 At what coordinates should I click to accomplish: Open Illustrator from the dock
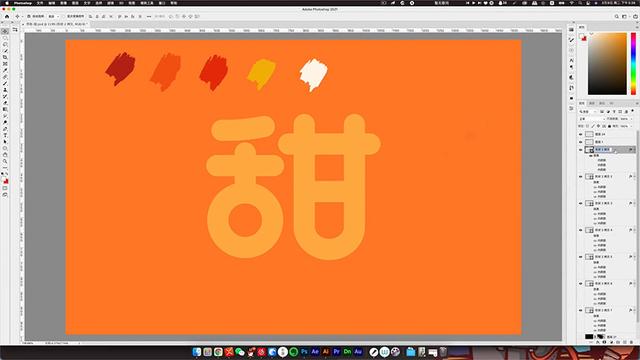point(326,351)
